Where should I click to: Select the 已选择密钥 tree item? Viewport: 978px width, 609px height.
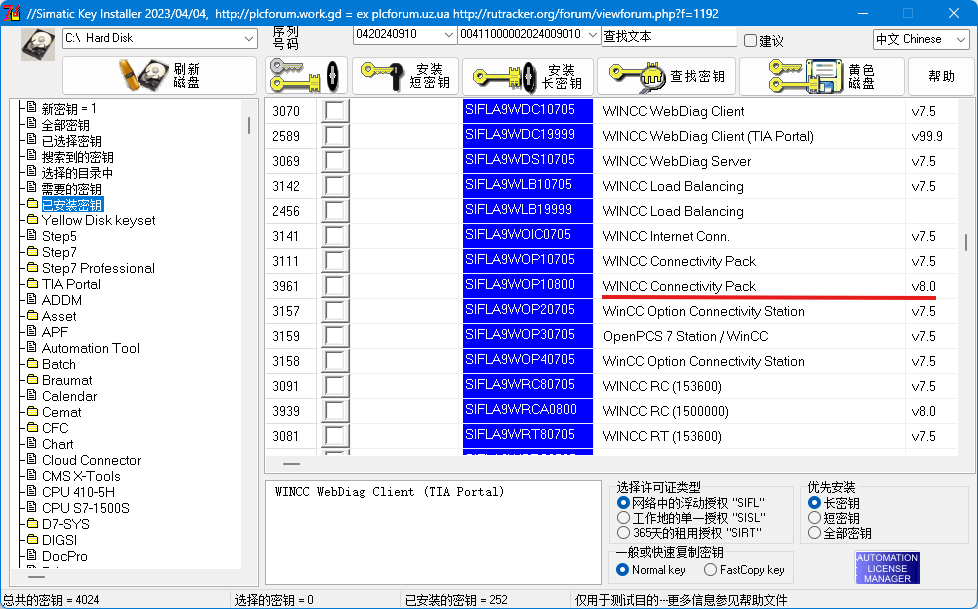point(71,141)
